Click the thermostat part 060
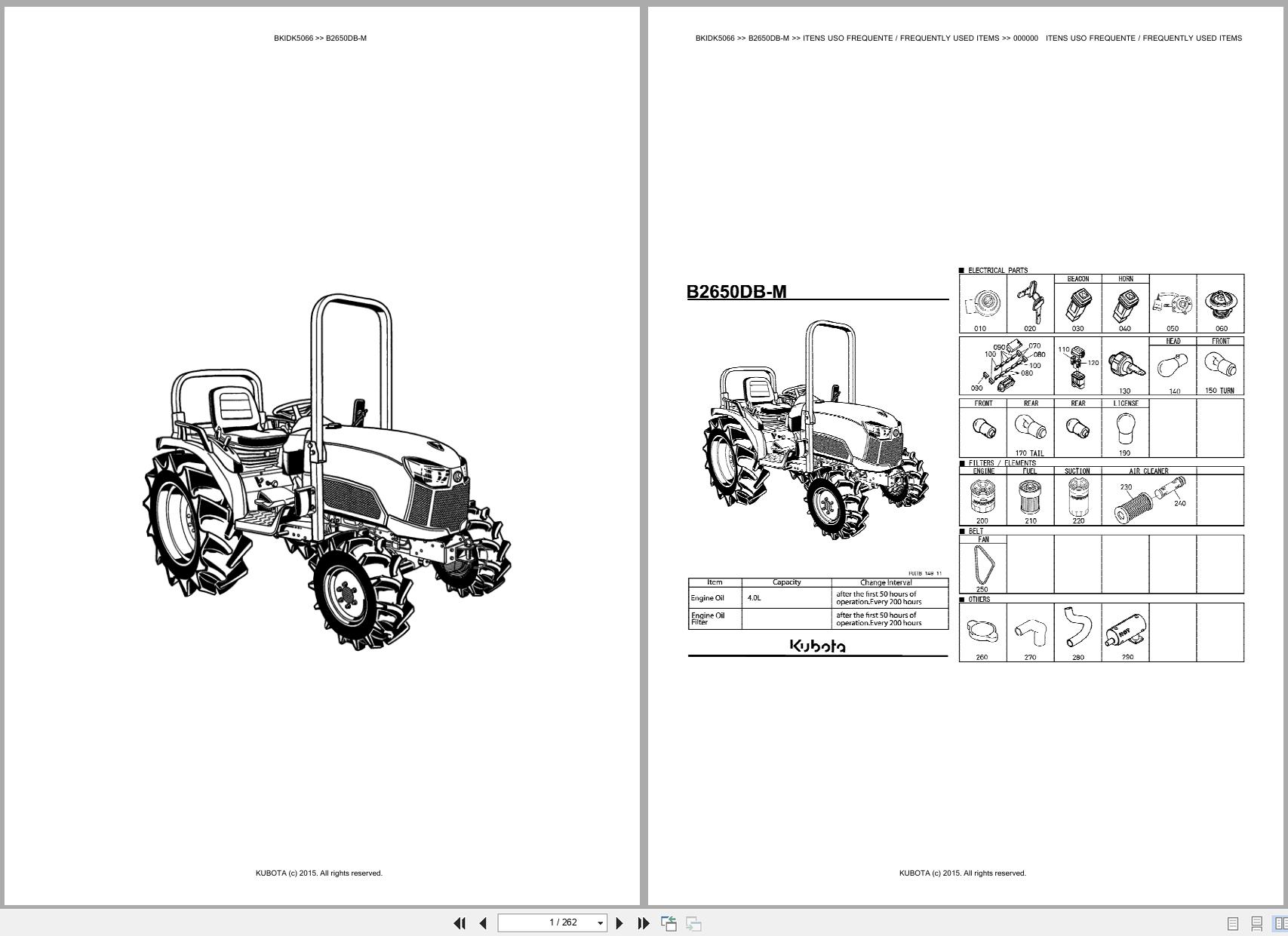 click(1220, 304)
